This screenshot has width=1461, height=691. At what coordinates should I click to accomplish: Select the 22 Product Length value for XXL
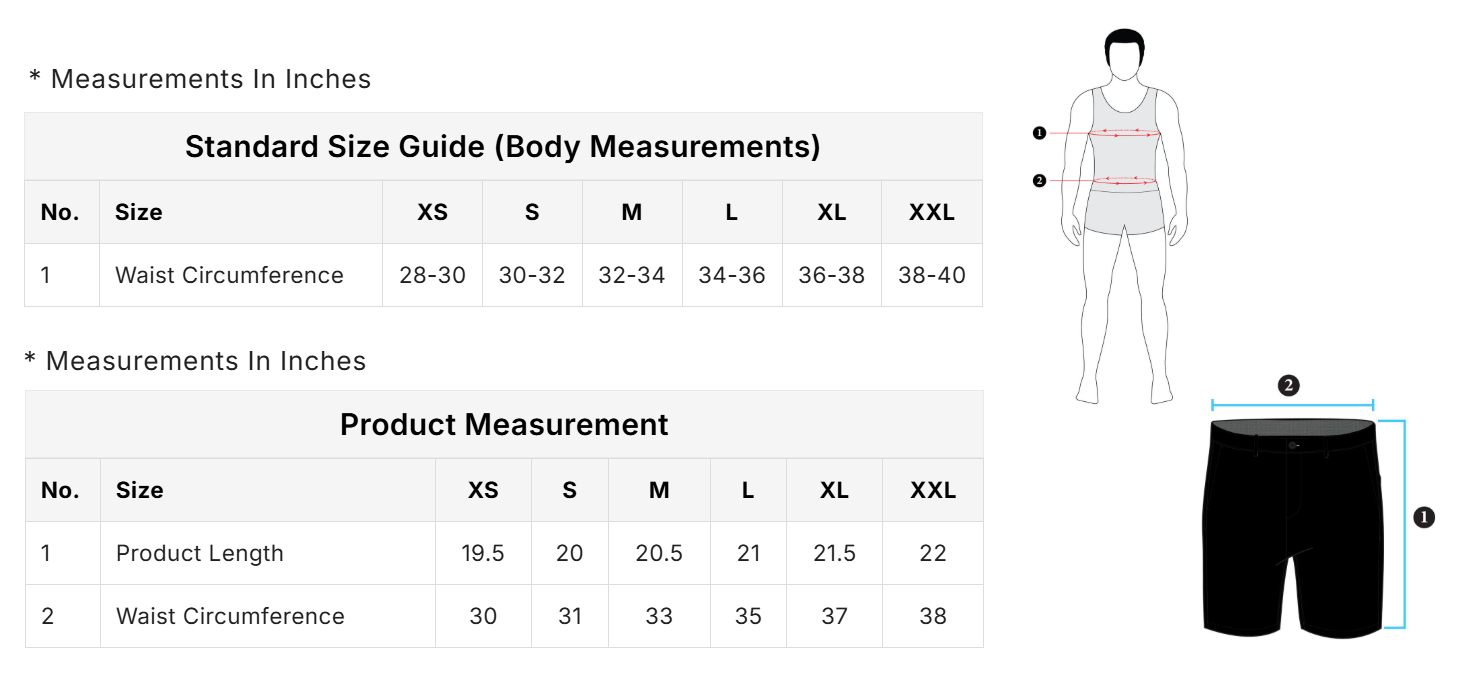pos(933,553)
